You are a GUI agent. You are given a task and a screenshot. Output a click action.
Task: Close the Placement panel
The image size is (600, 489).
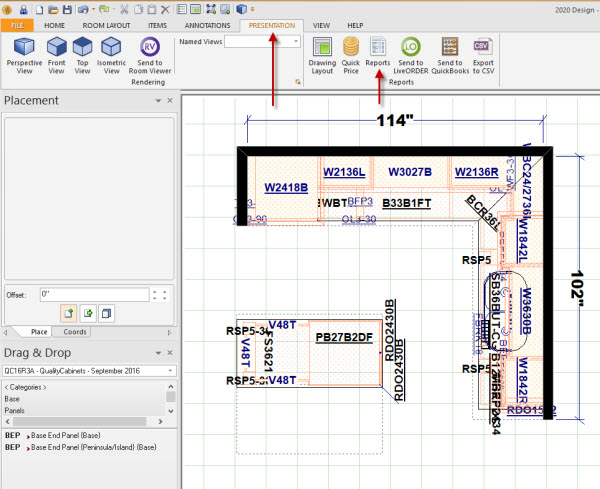[170, 101]
